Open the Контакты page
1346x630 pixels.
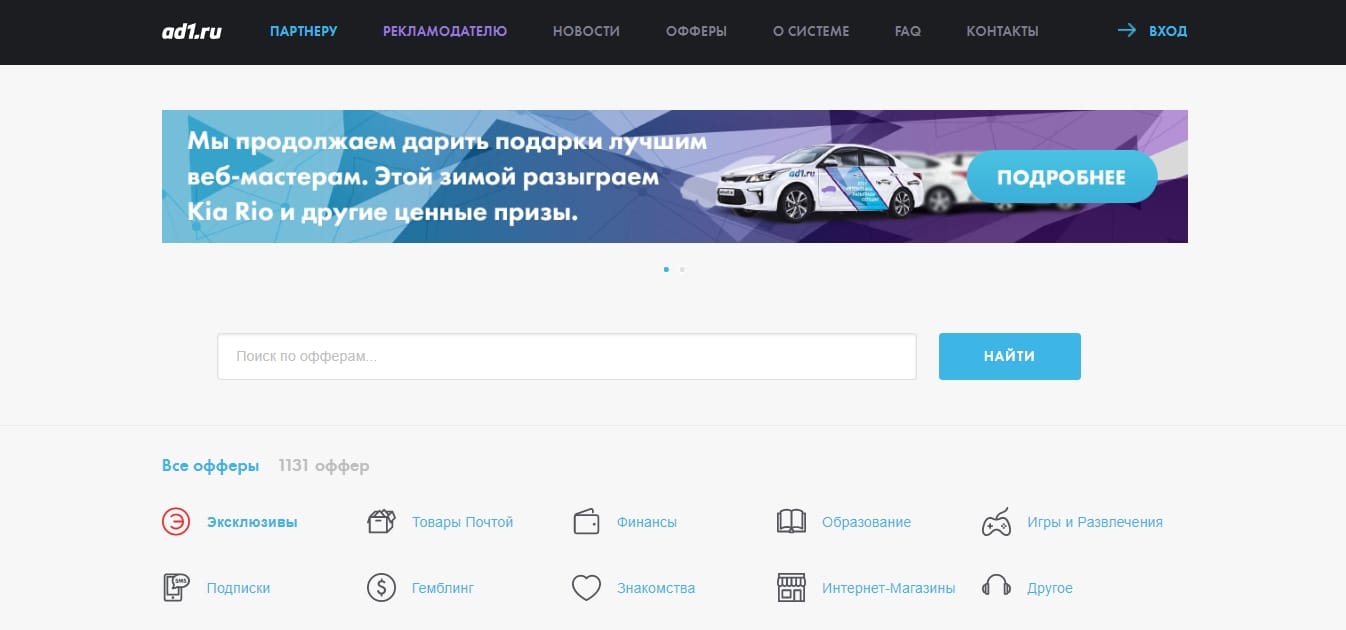point(1002,31)
